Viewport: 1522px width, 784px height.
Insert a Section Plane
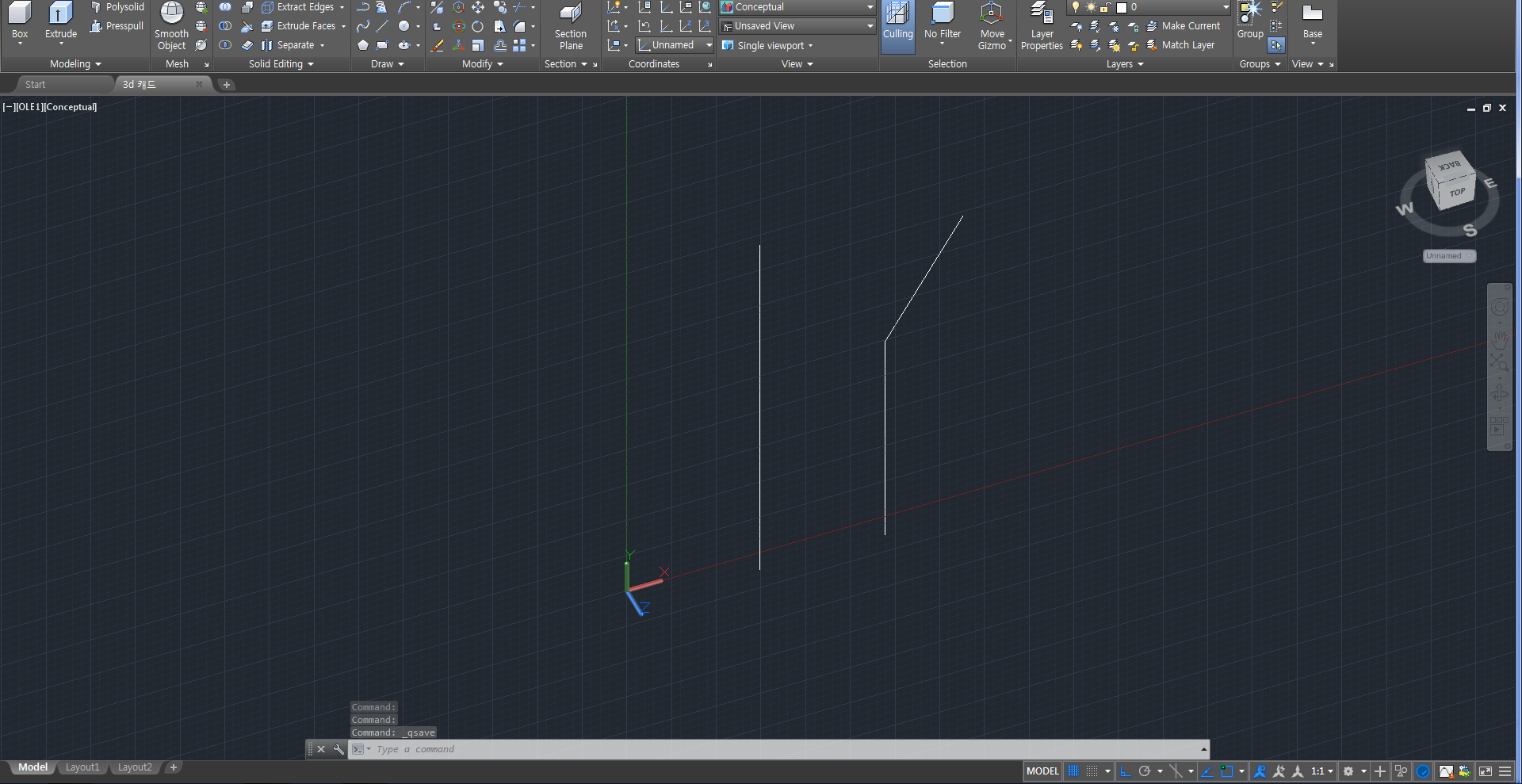[x=571, y=27]
